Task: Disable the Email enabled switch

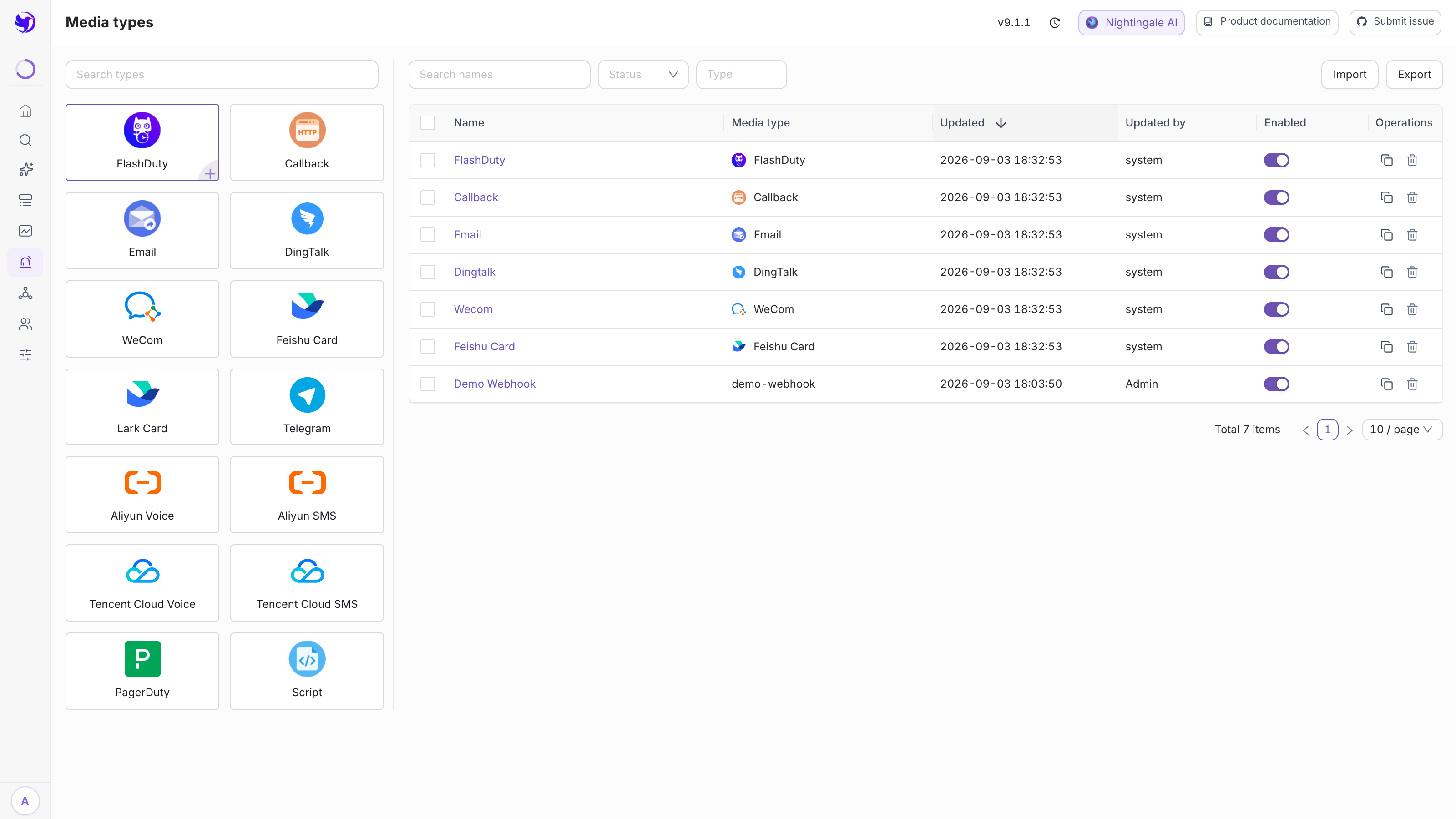Action: [x=1276, y=235]
